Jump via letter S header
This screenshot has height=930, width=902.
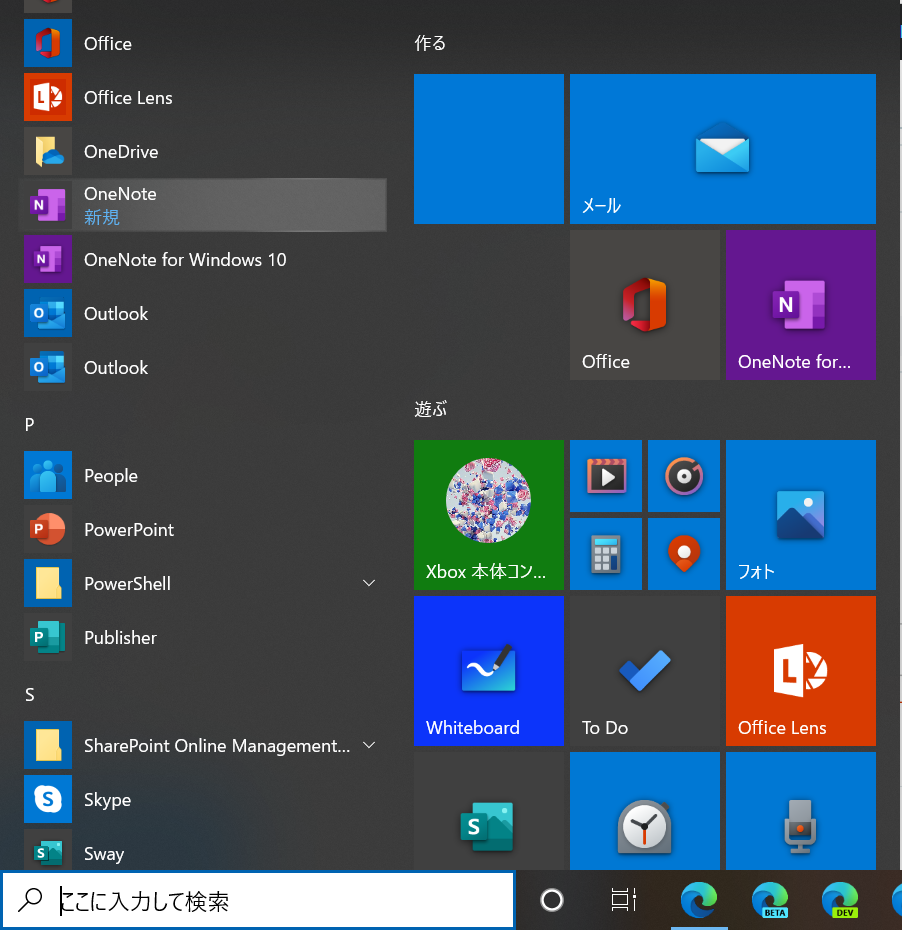pyautogui.click(x=30, y=695)
